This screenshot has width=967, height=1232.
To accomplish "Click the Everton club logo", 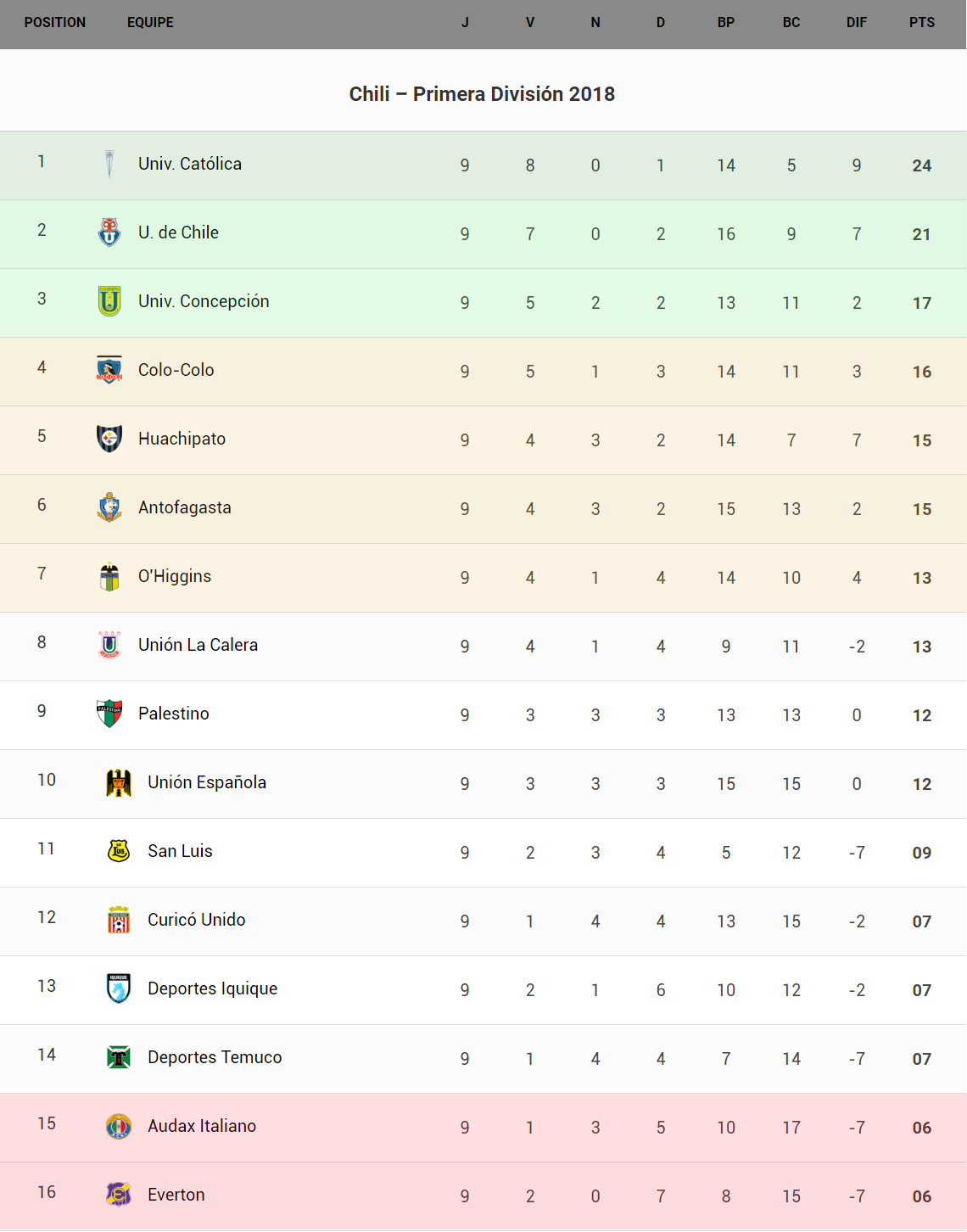I will pos(119,1195).
